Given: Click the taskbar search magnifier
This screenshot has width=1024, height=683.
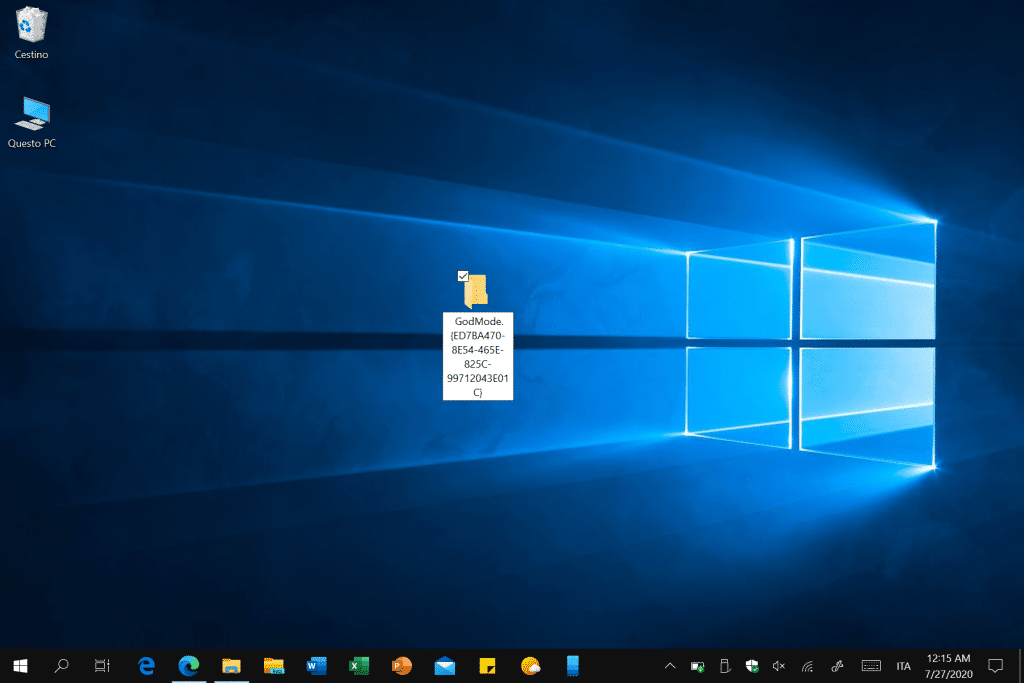Looking at the screenshot, I should (61, 665).
